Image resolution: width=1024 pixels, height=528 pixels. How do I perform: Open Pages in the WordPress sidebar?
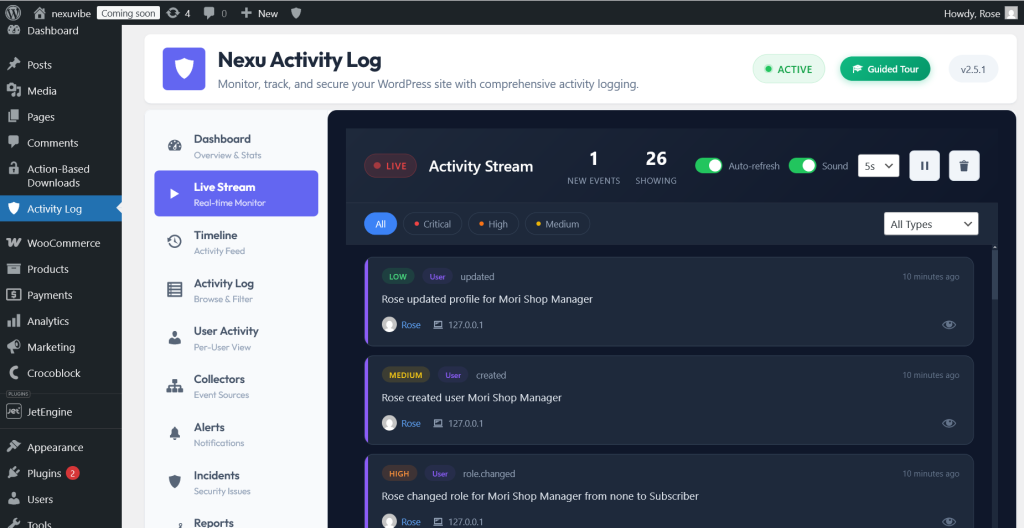pyautogui.click(x=61, y=117)
